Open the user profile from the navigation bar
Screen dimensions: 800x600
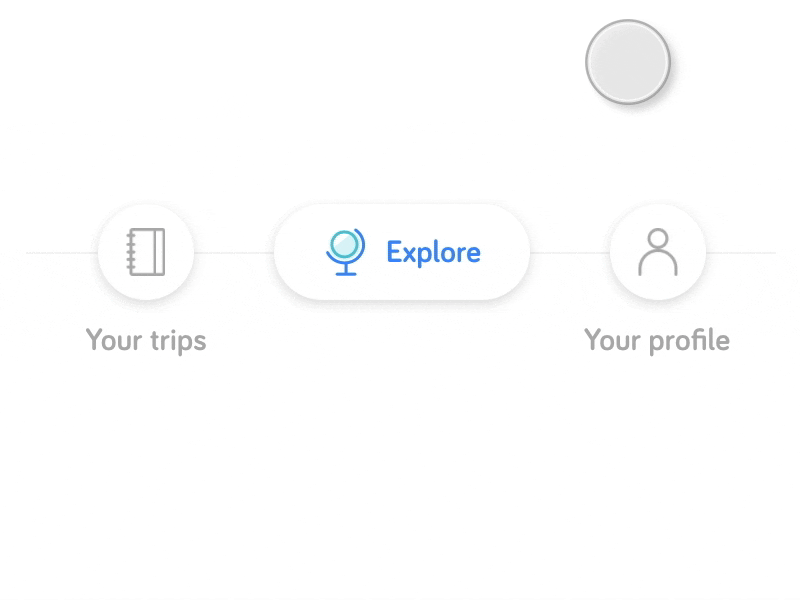[658, 252]
